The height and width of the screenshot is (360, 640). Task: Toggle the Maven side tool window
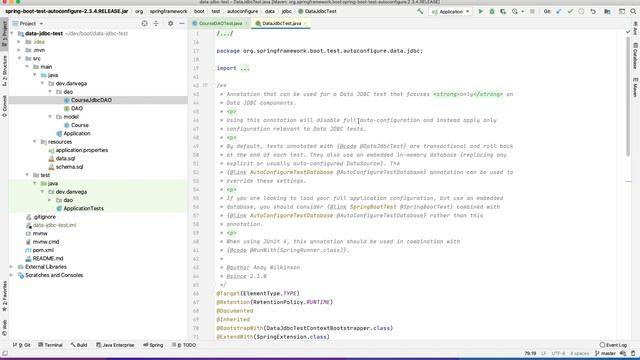635,87
